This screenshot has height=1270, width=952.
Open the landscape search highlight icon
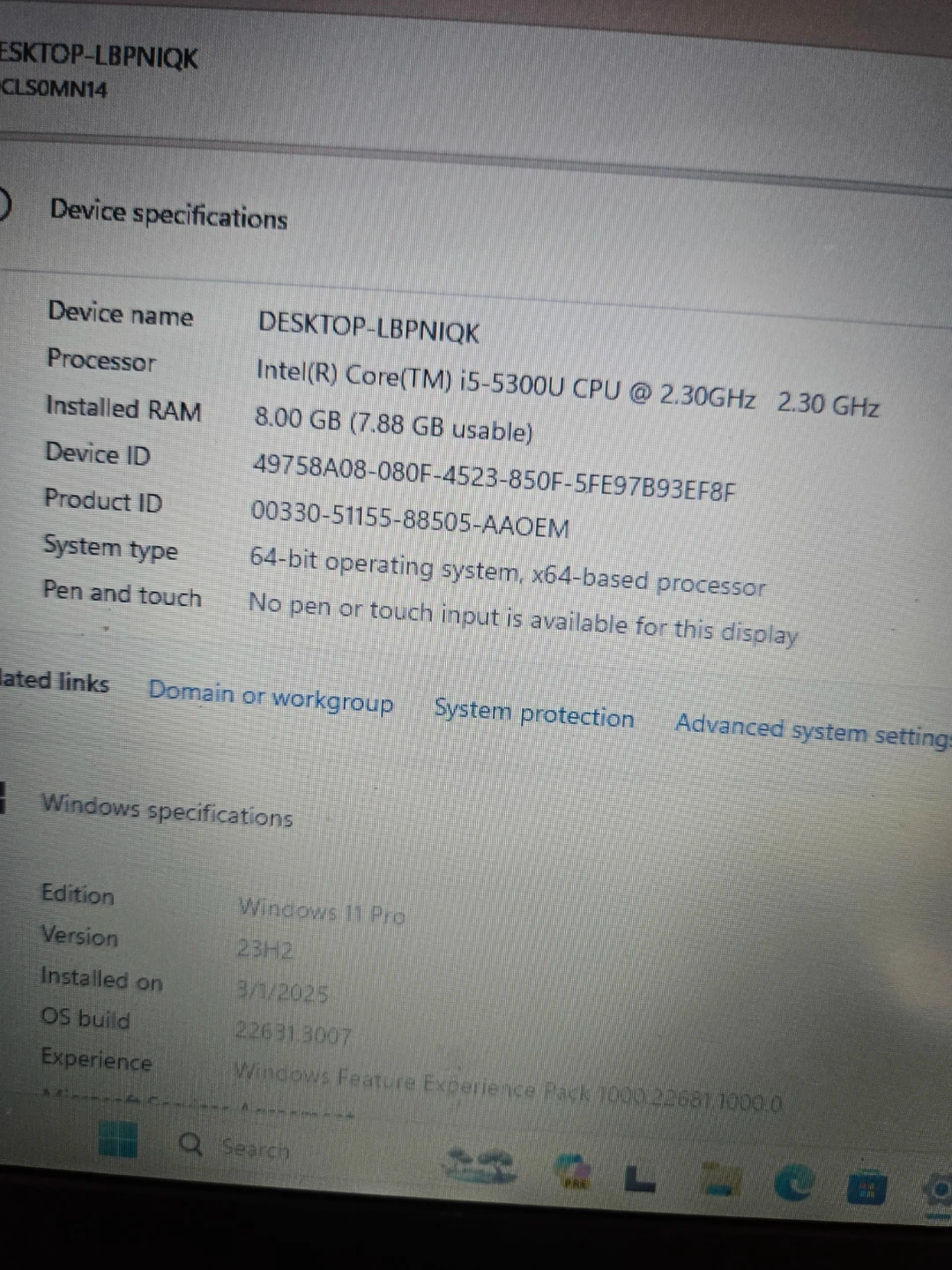pyautogui.click(x=480, y=1165)
